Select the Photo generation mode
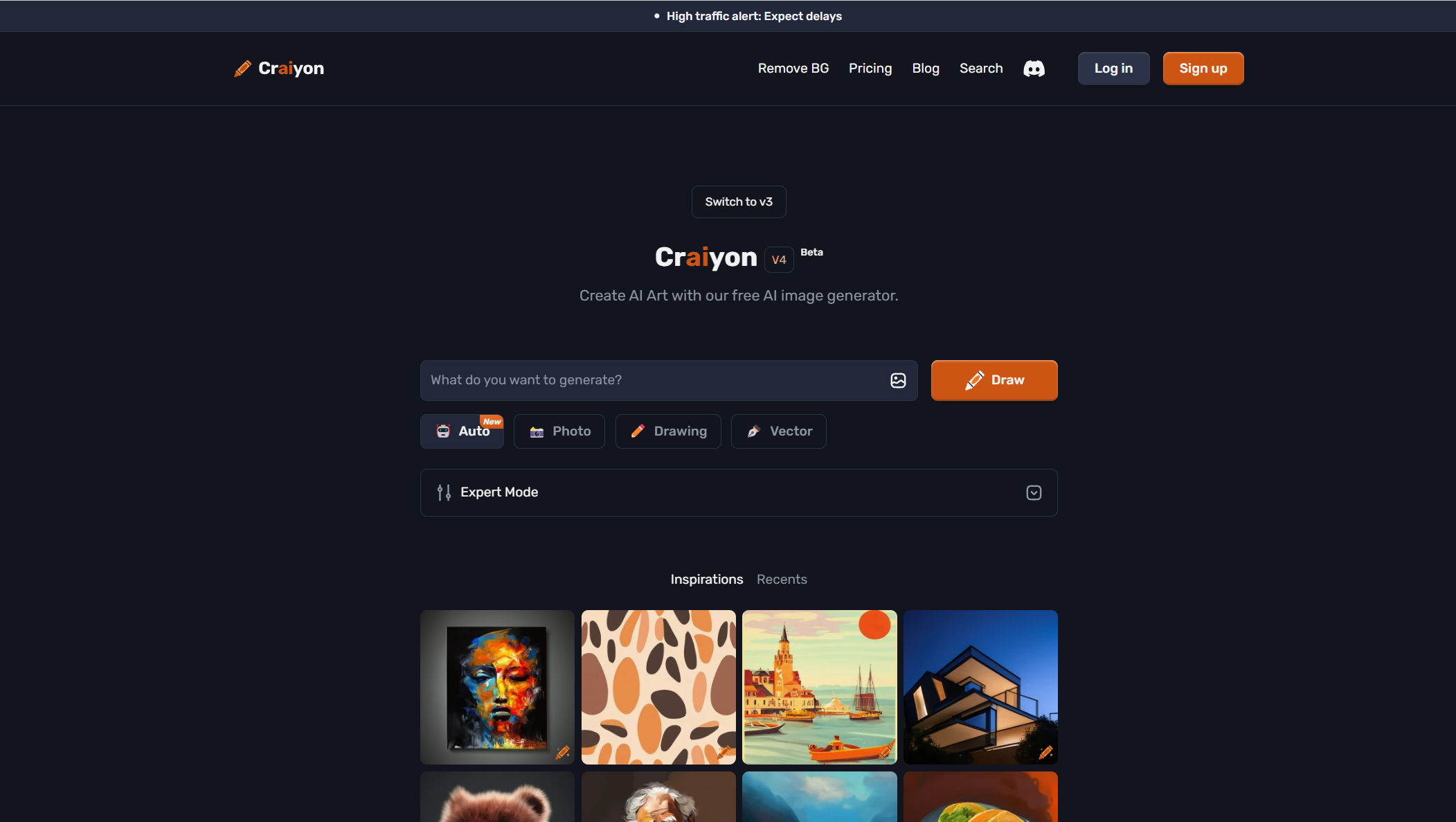 559,431
